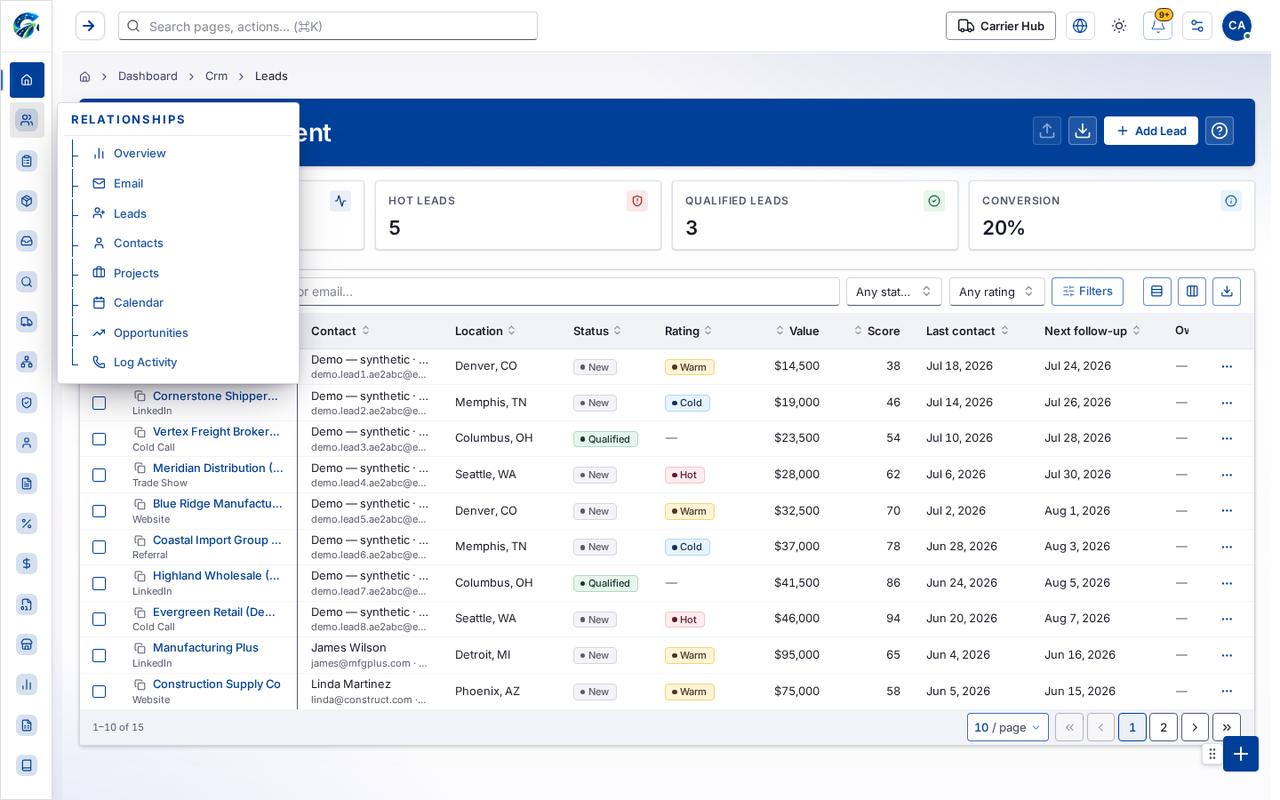This screenshot has width=1280, height=800.
Task: Select the Meridian Distribution row checkbox
Action: (99, 475)
